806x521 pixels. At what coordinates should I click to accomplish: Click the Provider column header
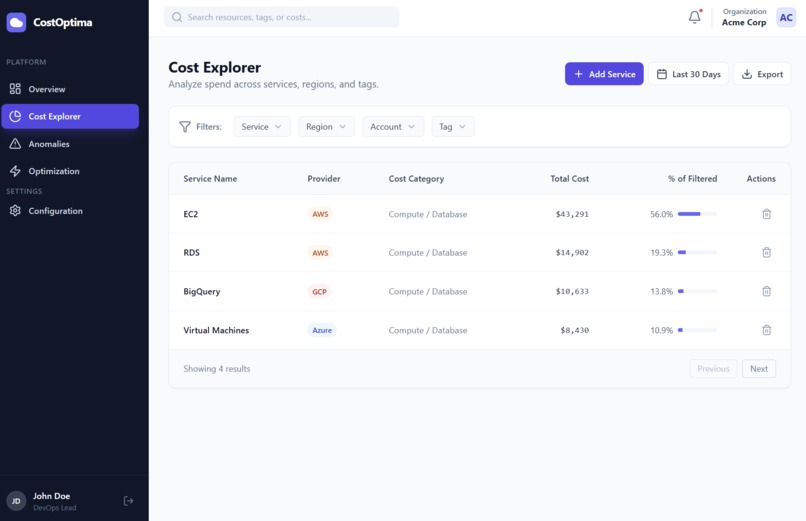pos(324,178)
